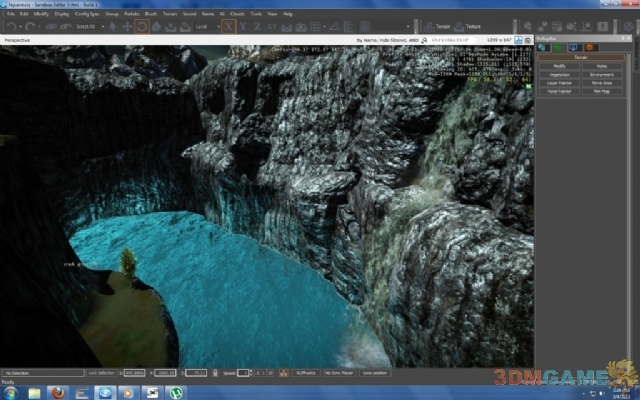This screenshot has height=400, width=640.
Task: Open the empty layer selection combo box
Action: [x=392, y=27]
